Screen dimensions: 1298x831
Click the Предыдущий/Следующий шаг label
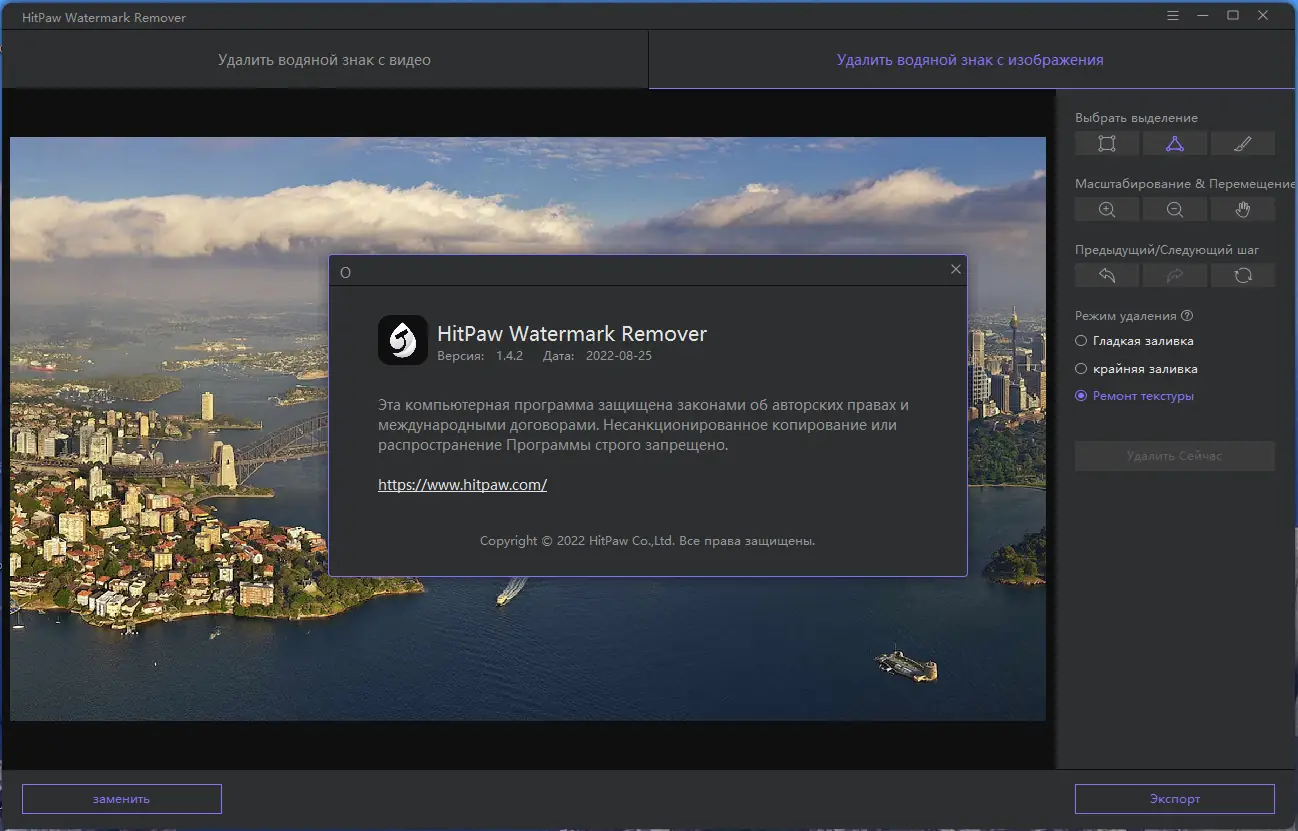[x=1167, y=250]
